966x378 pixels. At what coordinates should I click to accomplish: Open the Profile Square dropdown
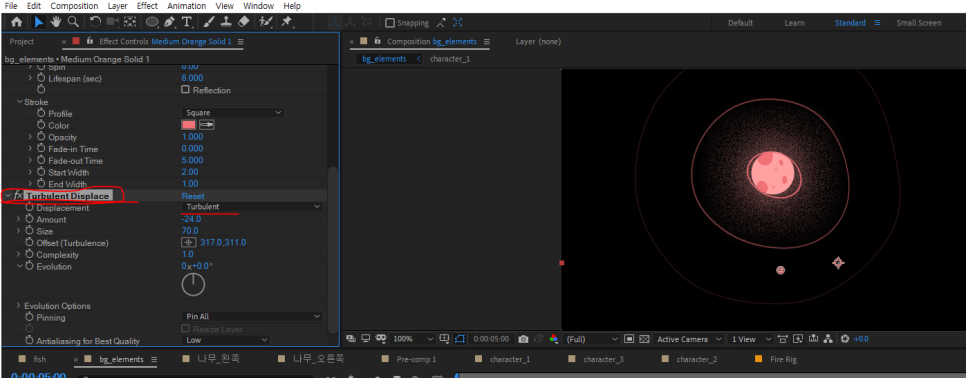pos(232,113)
